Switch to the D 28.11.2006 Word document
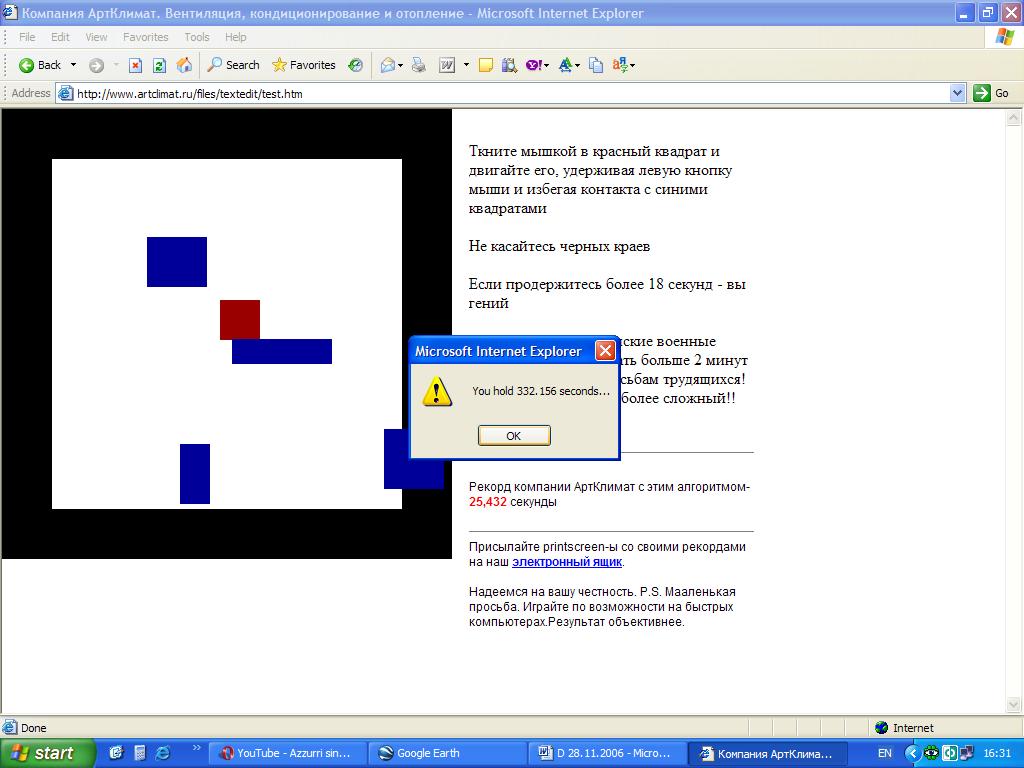Viewport: 1024px width, 768px height. (x=606, y=753)
